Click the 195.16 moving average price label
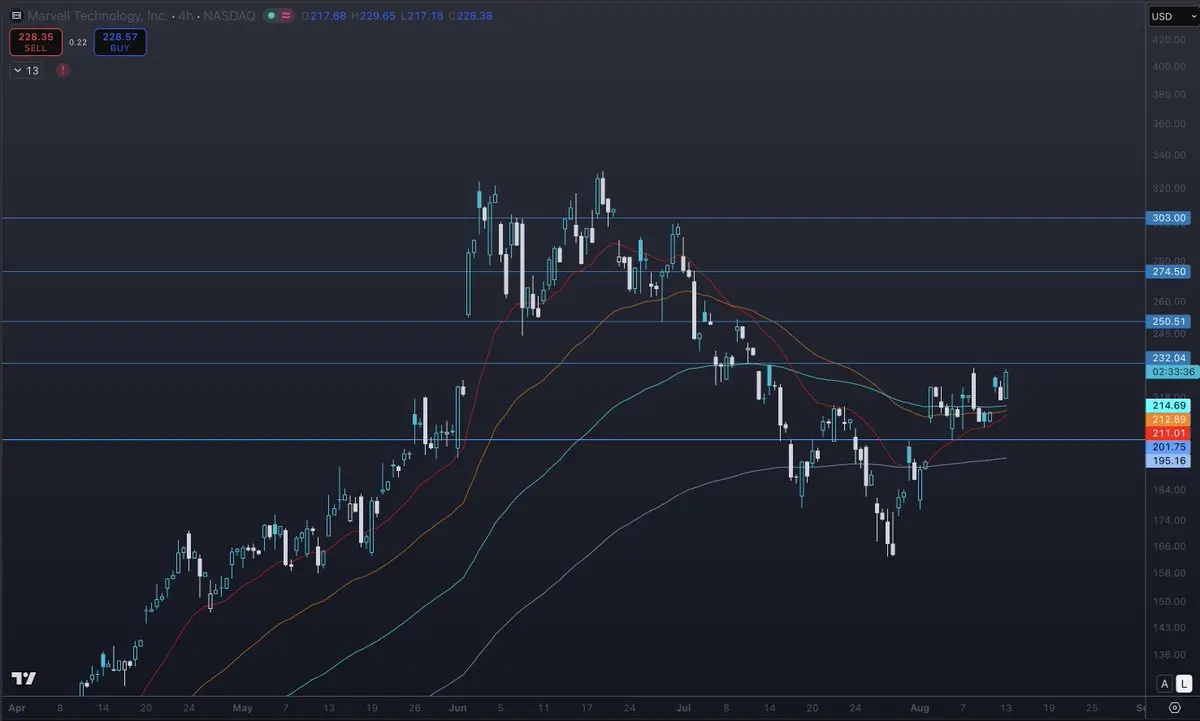The width and height of the screenshot is (1200, 721). click(x=1167, y=461)
